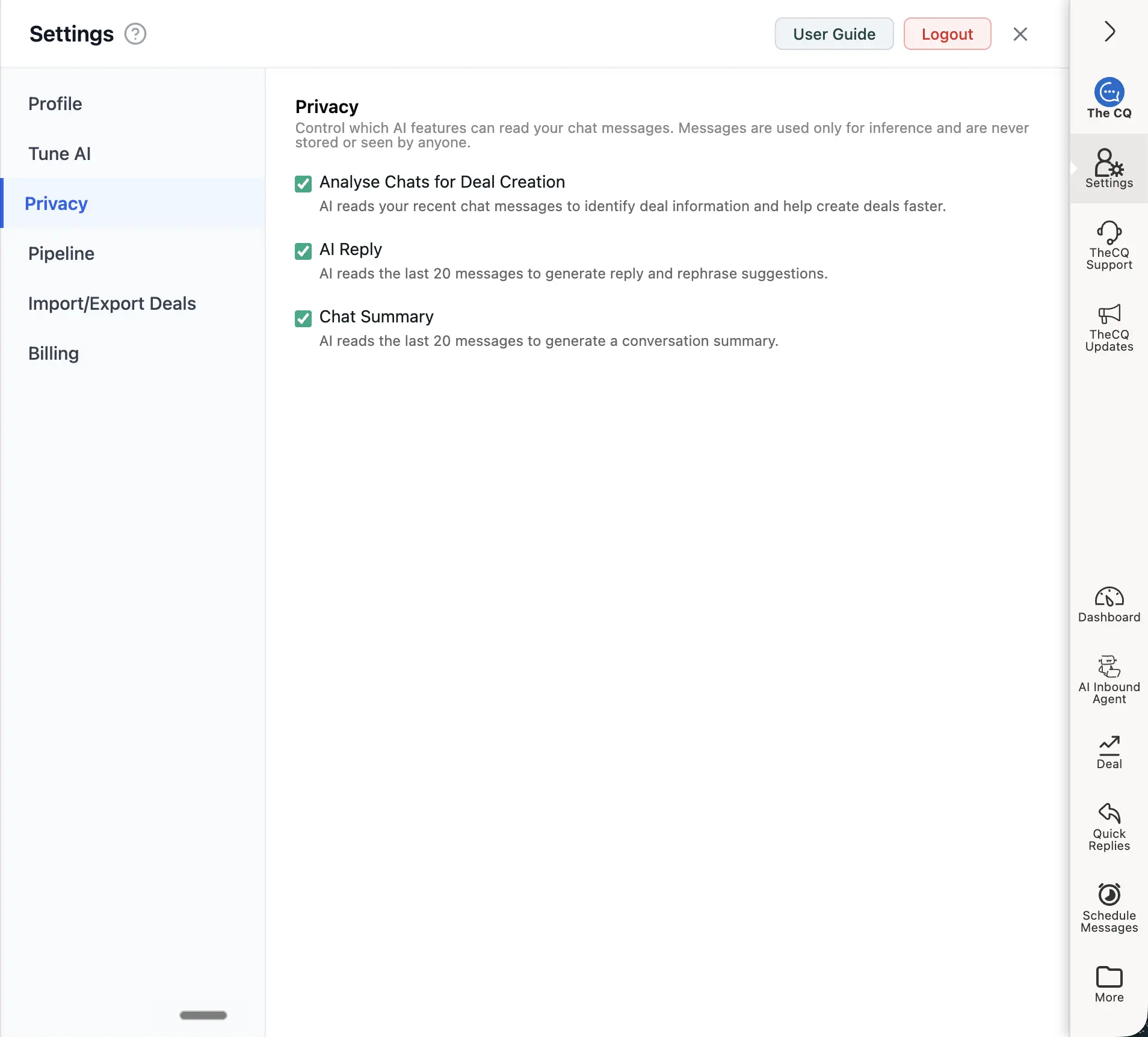The width and height of the screenshot is (1148, 1037).
Task: Open the User Guide
Action: (834, 34)
